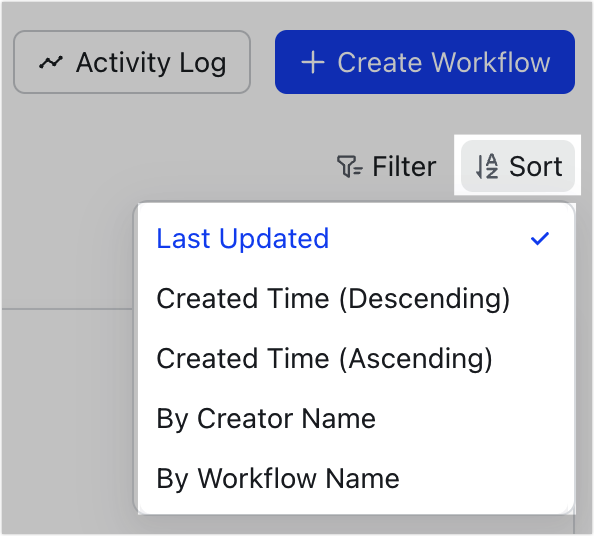Choose the By Creator Name option
The image size is (594, 536).
tap(356, 419)
